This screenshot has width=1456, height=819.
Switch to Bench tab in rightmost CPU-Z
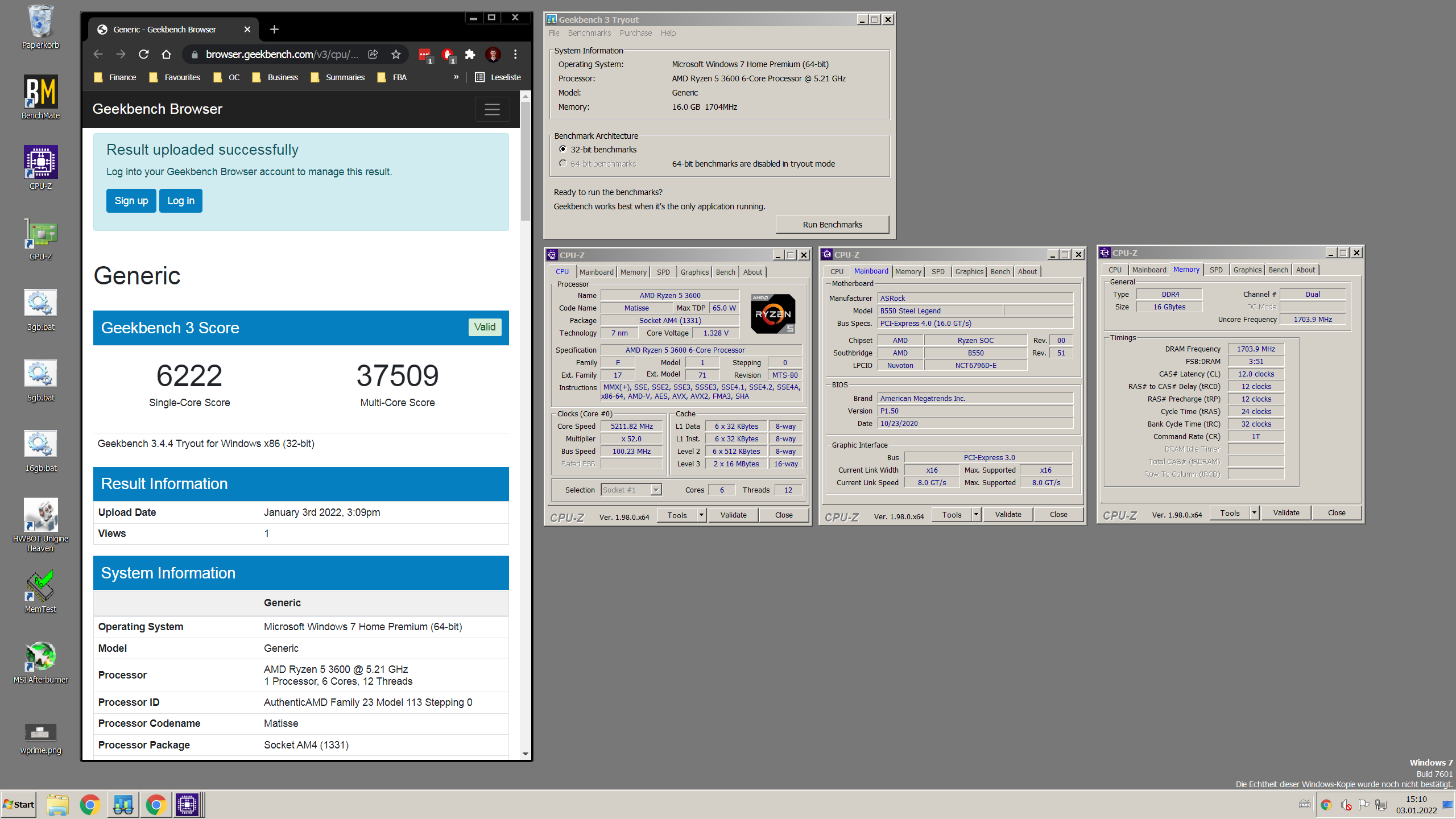click(1278, 270)
